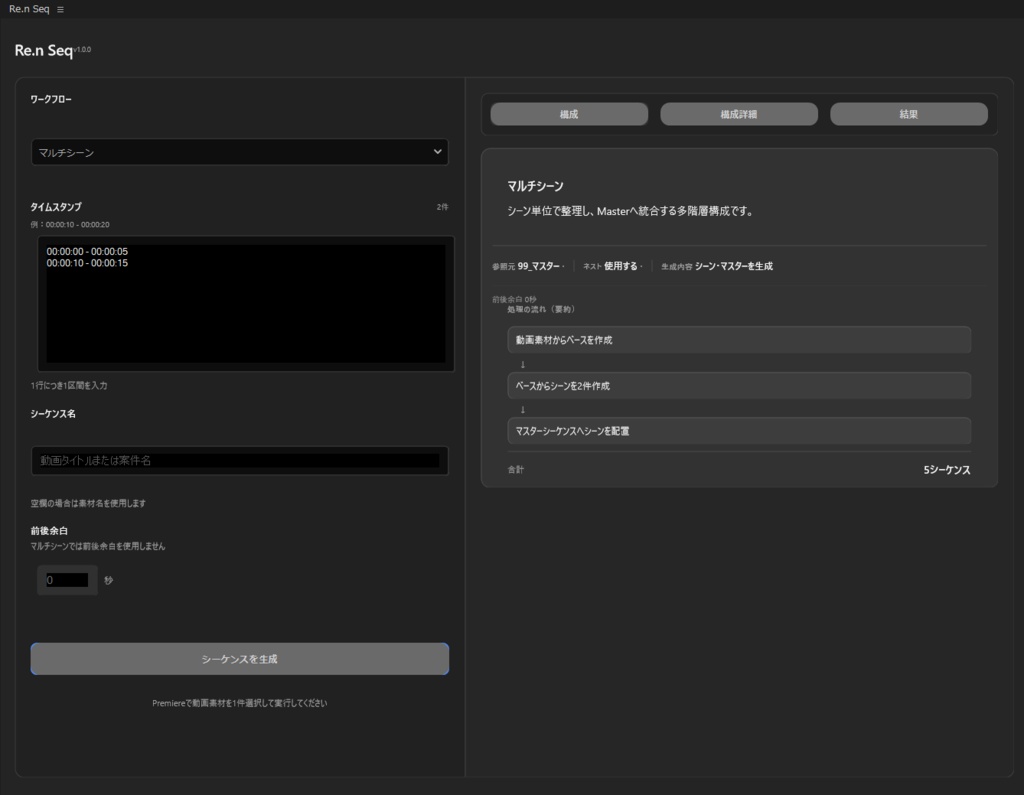This screenshot has width=1024, height=795.
Task: Click the ネスト 使用する value
Action: tap(620, 266)
